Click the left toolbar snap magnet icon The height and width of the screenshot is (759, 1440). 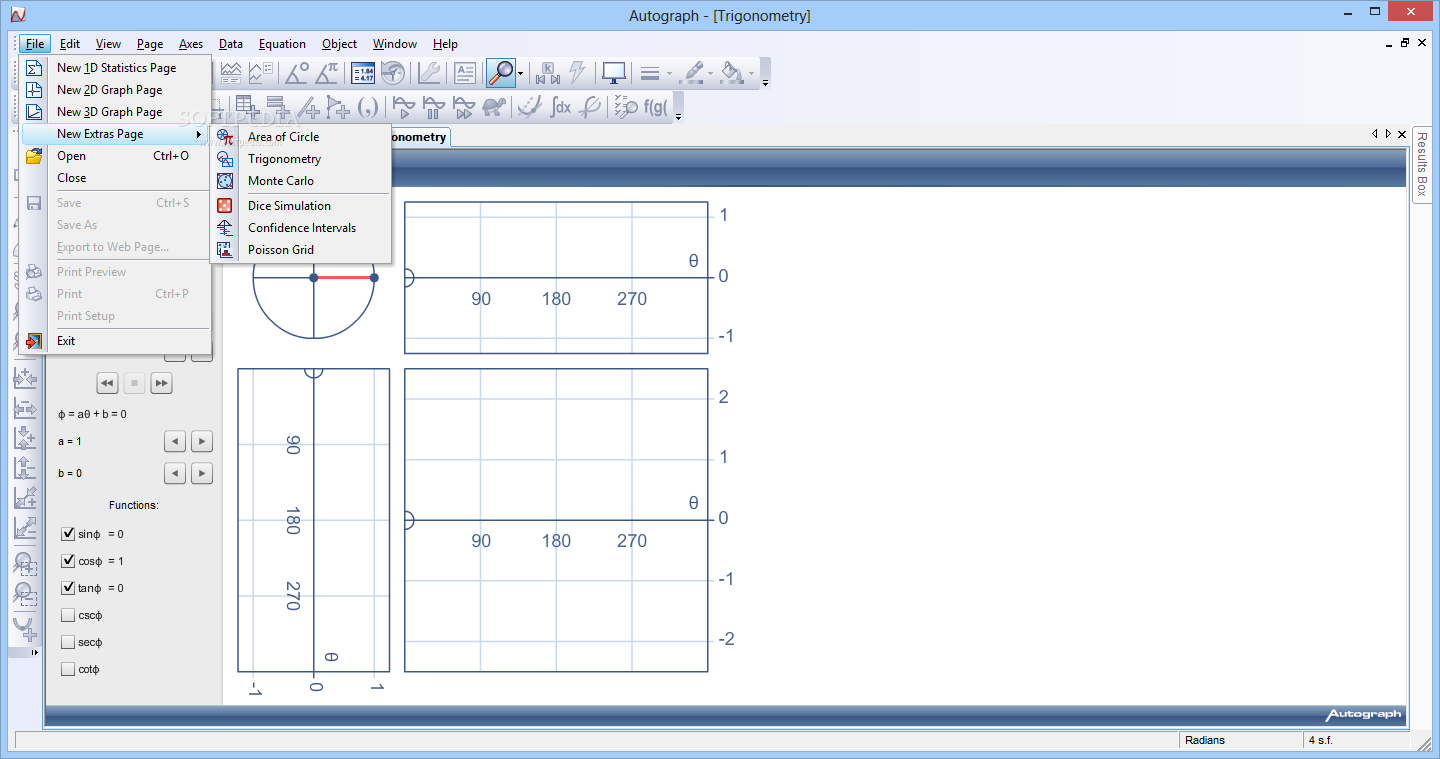[x=25, y=628]
